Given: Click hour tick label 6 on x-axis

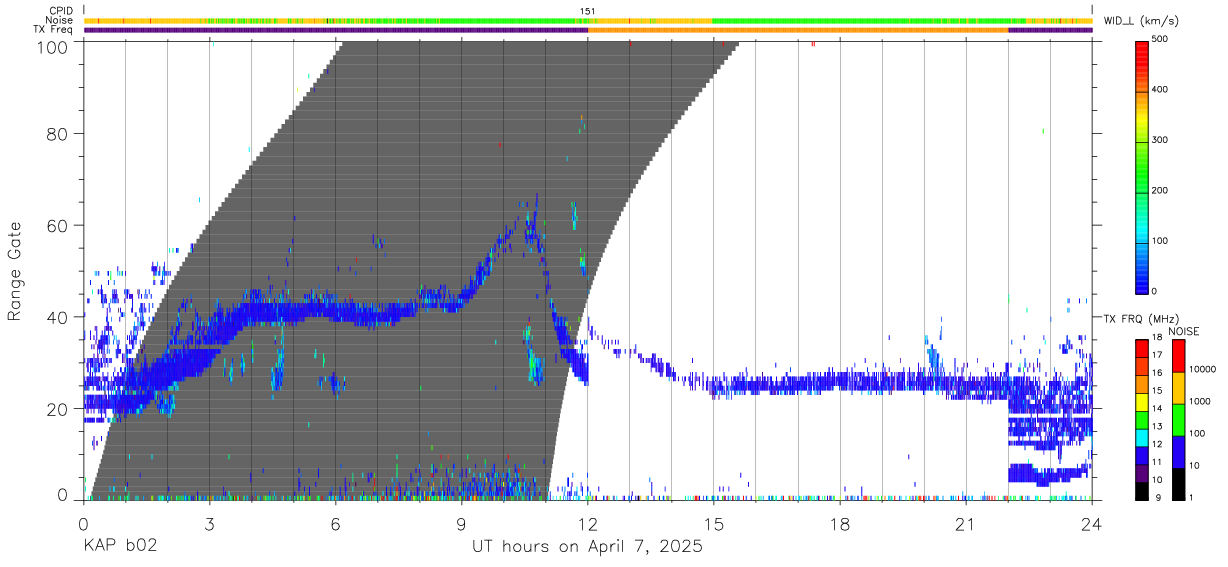Looking at the screenshot, I should tap(335, 524).
